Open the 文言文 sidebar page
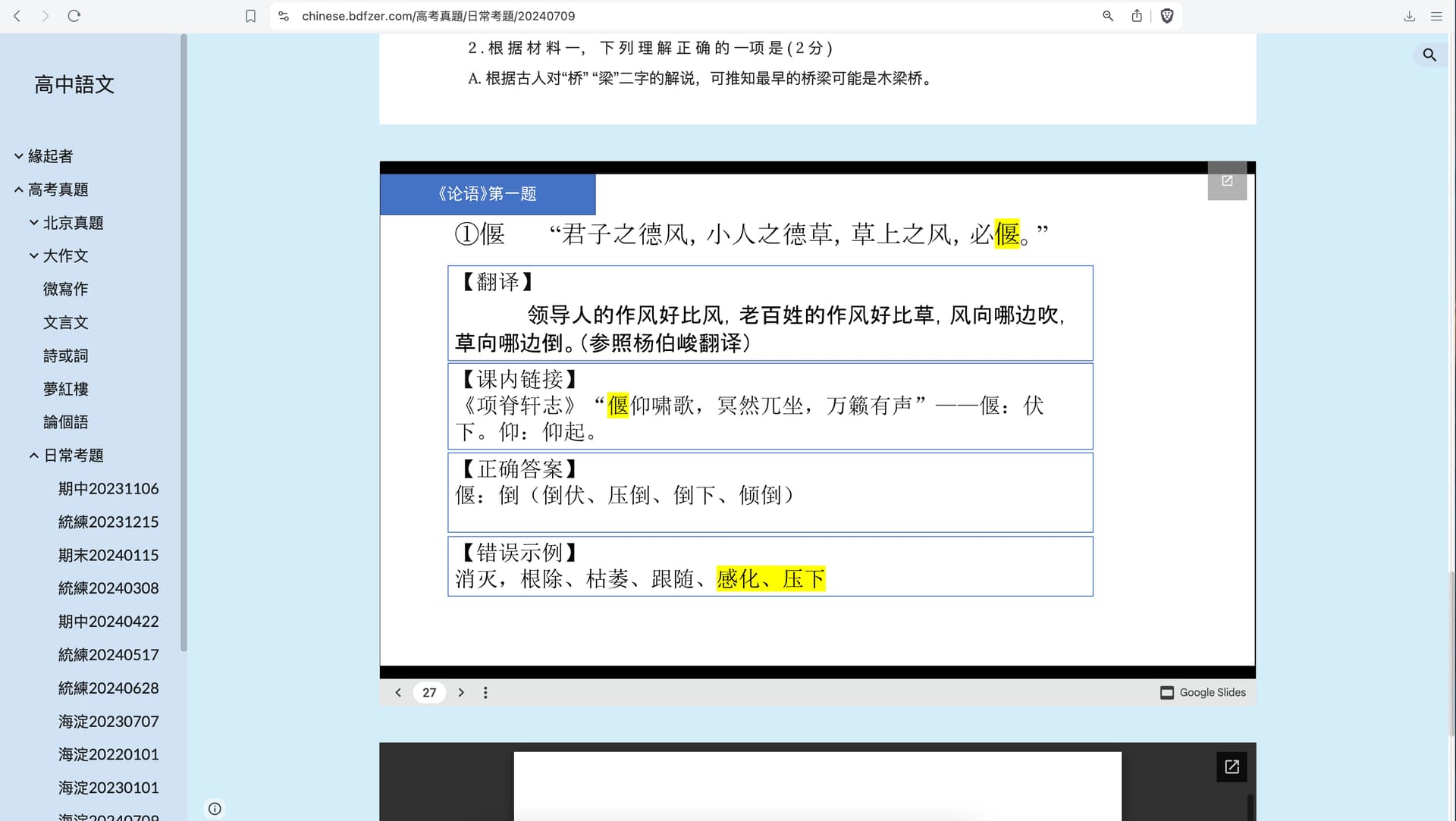This screenshot has height=821, width=1456. tap(66, 322)
